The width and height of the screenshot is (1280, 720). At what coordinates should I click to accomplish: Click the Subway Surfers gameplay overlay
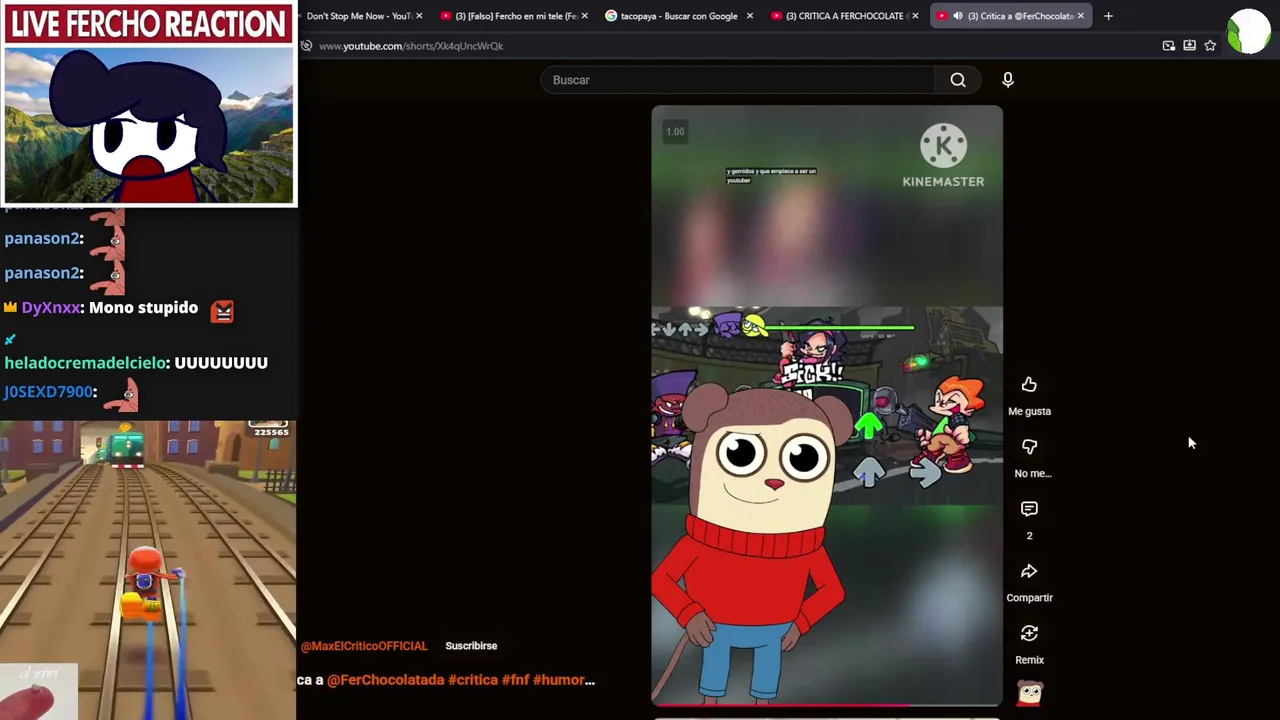point(148,570)
